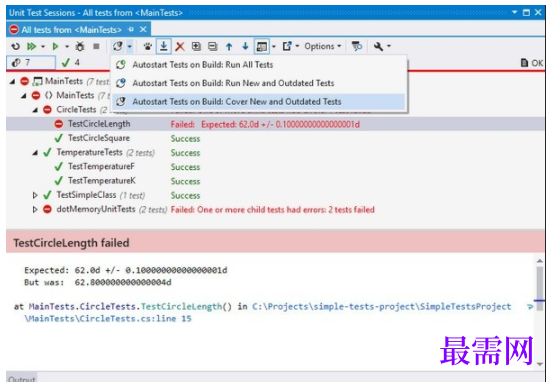Remove selected tests red X icon
The height and width of the screenshot is (382, 552).
coord(180,46)
